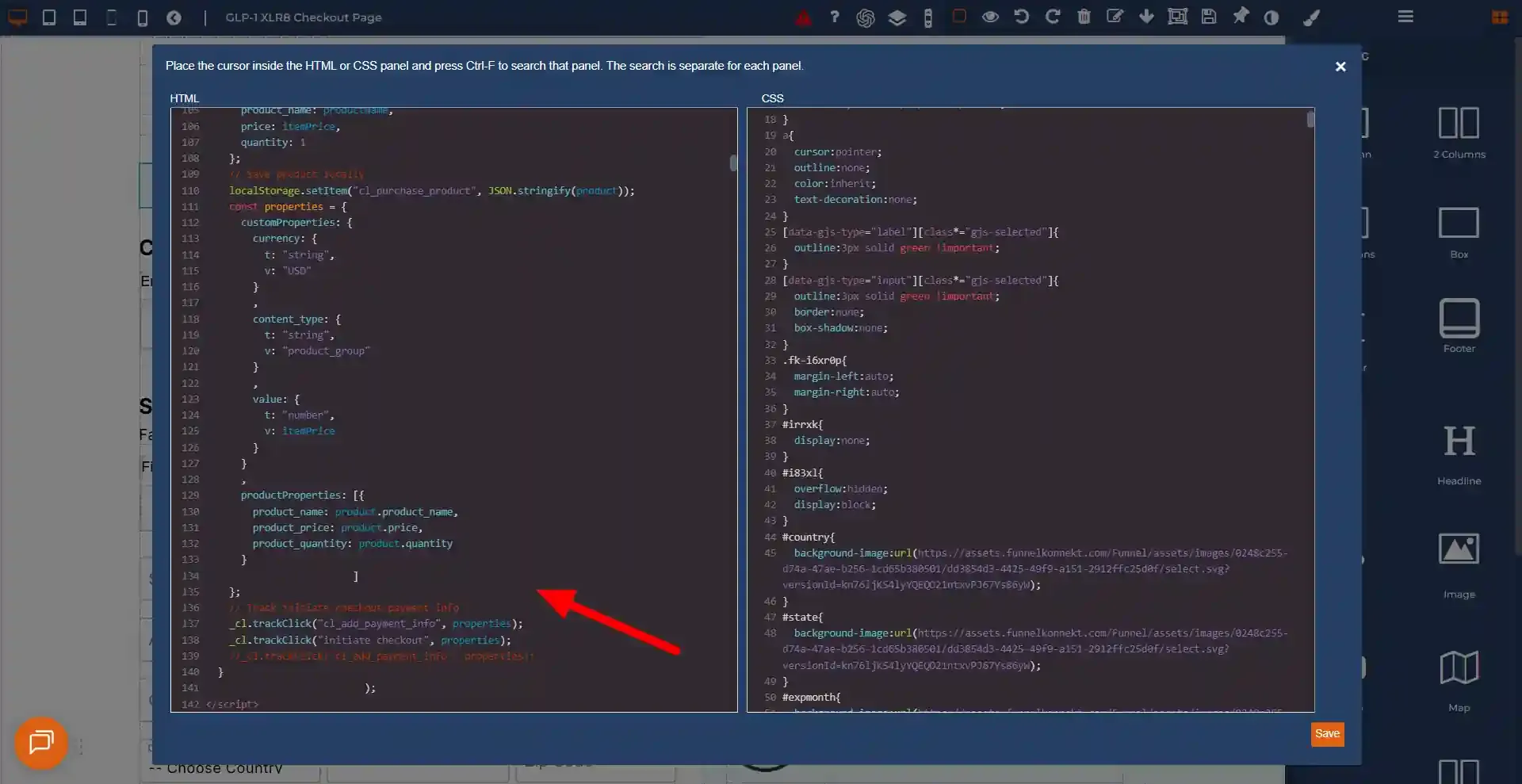Image resolution: width=1522 pixels, height=784 pixels.
Task: Click the product_quantity line in HTML
Action: (x=353, y=544)
